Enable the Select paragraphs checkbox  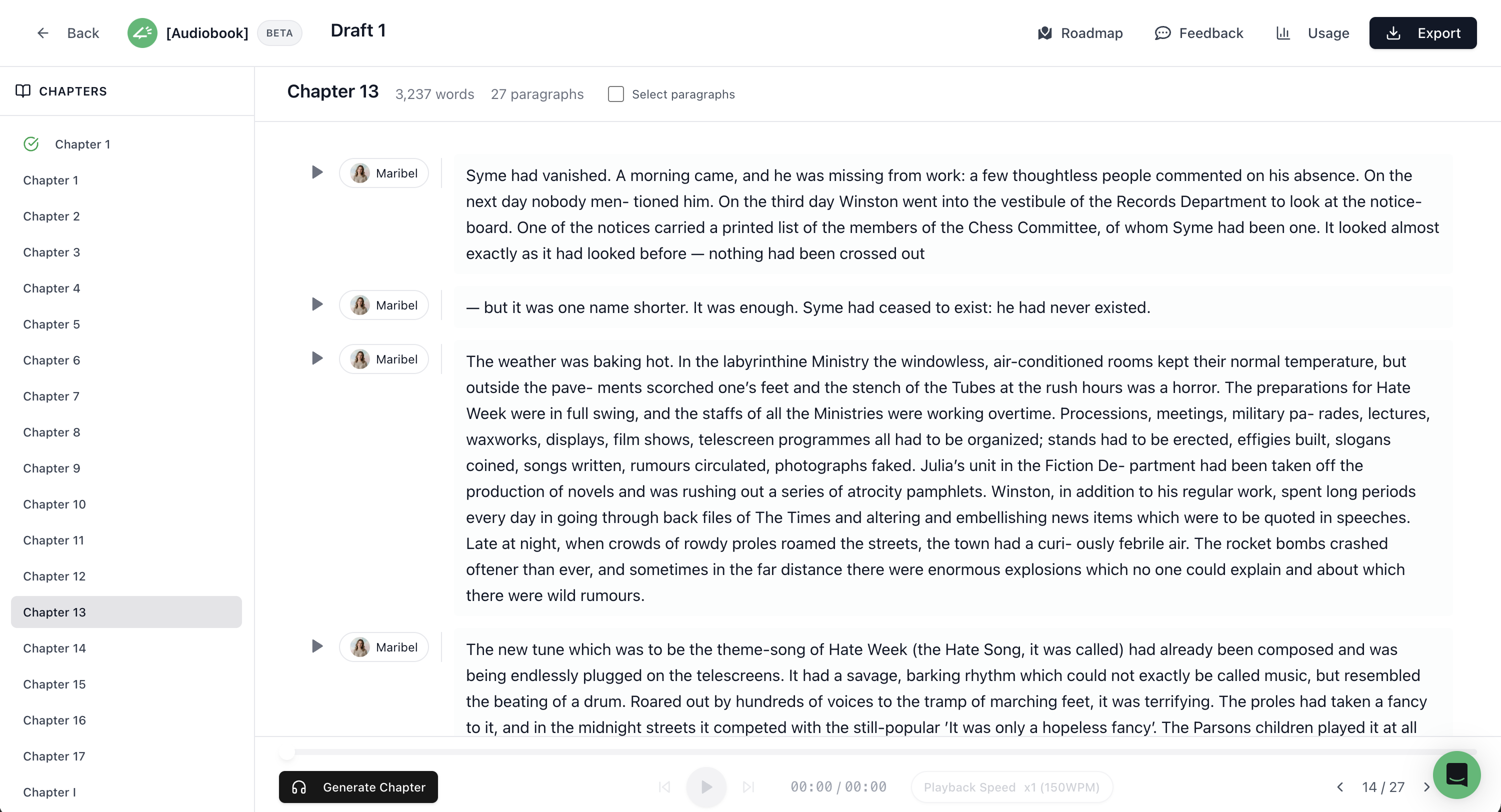615,94
